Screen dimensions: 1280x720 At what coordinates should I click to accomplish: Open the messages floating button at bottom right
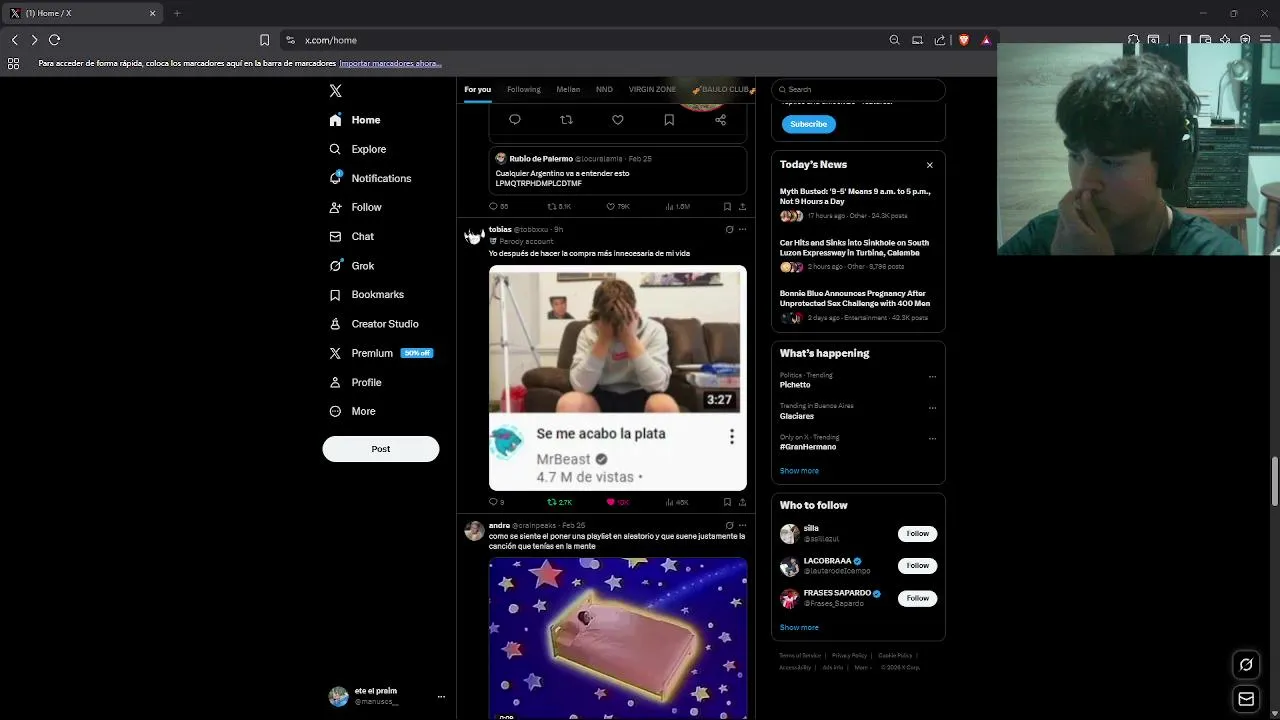point(1246,699)
